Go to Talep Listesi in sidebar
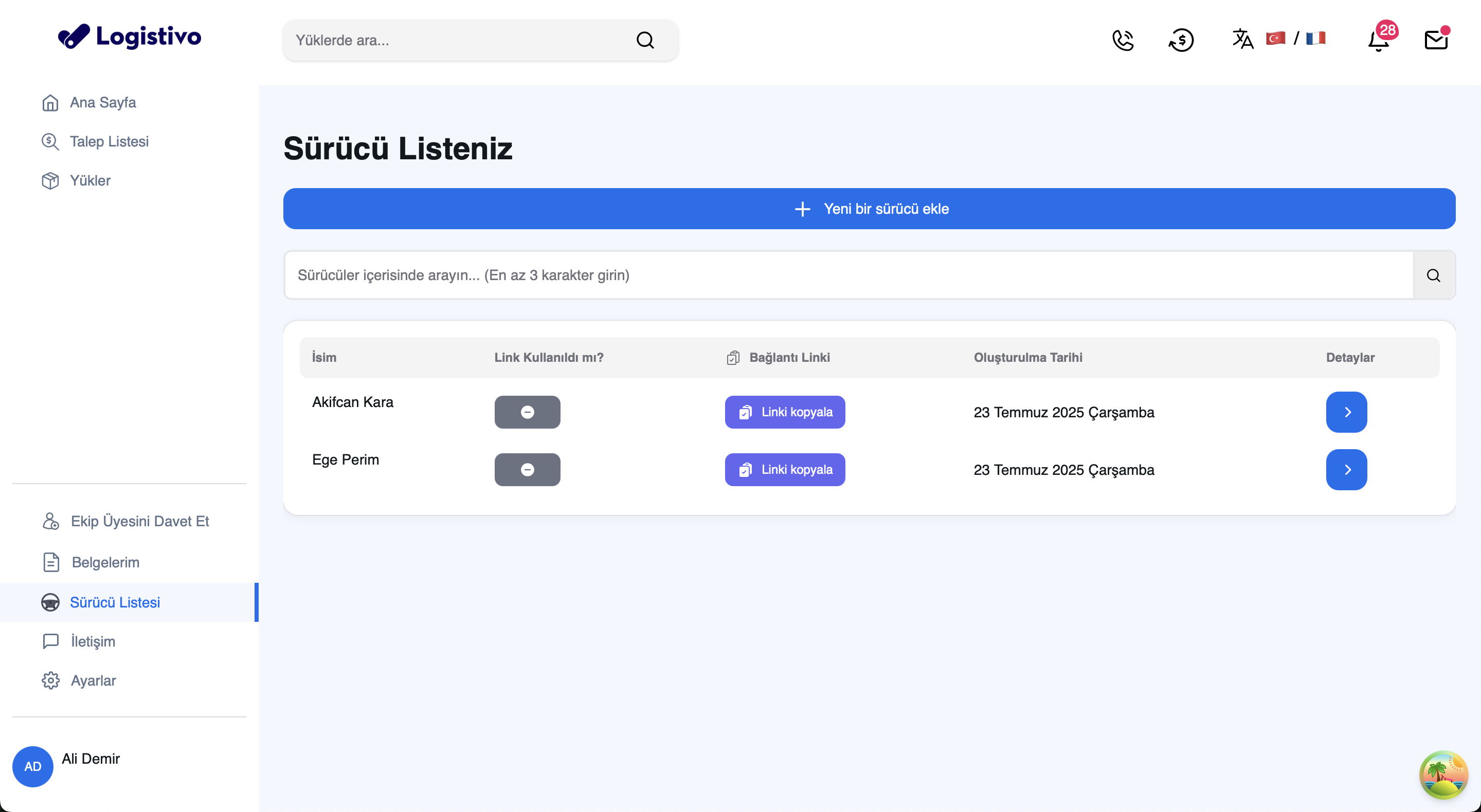 click(109, 141)
